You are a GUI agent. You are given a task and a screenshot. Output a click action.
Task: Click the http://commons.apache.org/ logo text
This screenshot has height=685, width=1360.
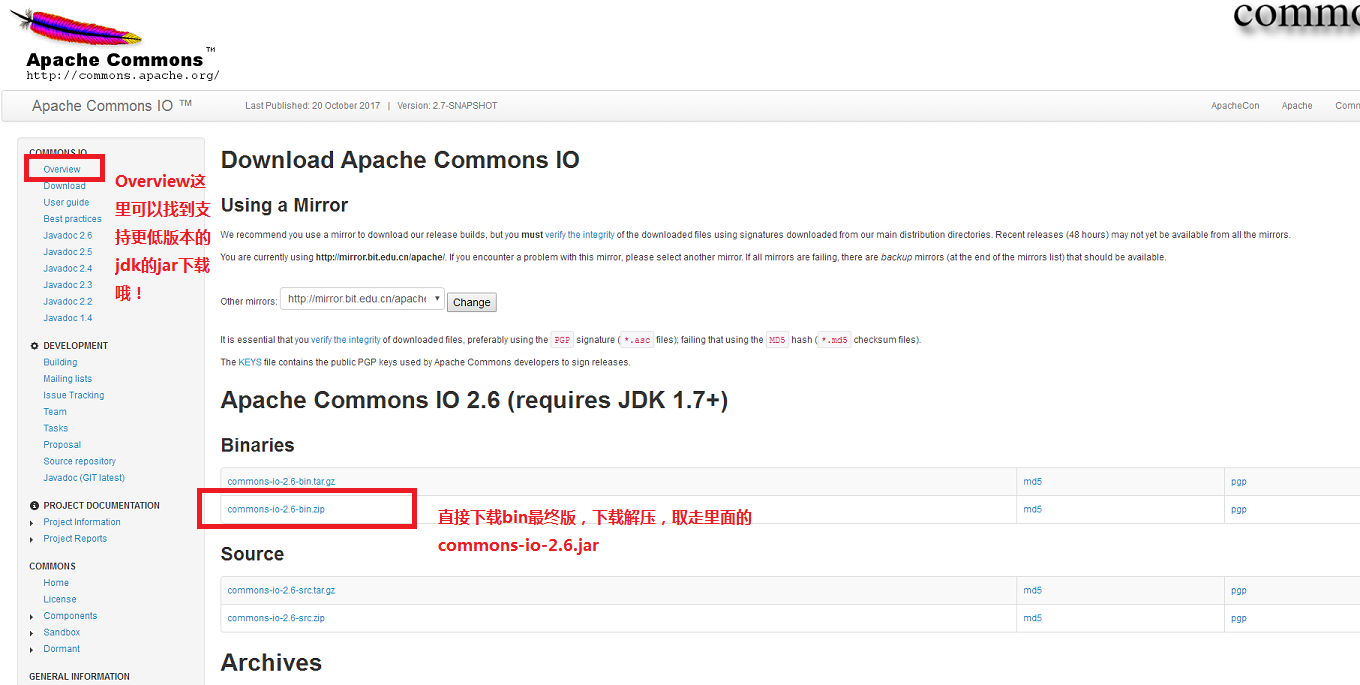point(123,75)
